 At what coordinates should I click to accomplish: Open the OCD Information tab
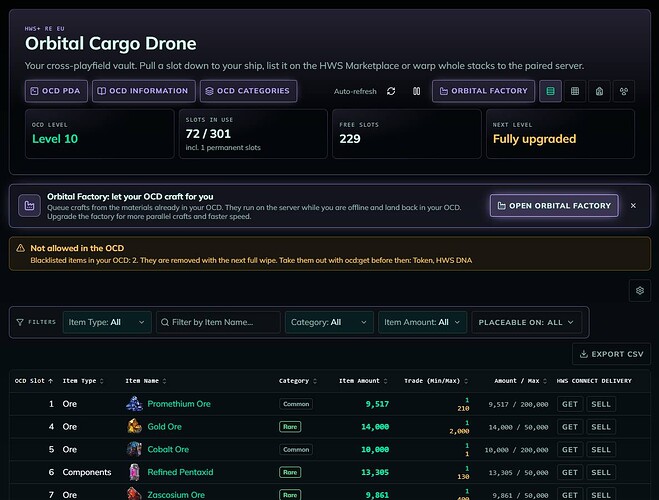144,91
